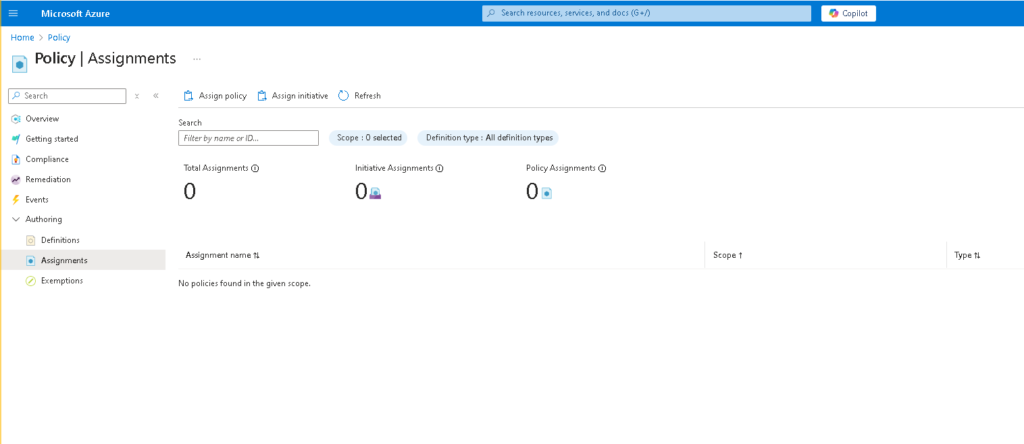The width and height of the screenshot is (1024, 444).
Task: Open Events in the sidebar
Action: (x=37, y=200)
